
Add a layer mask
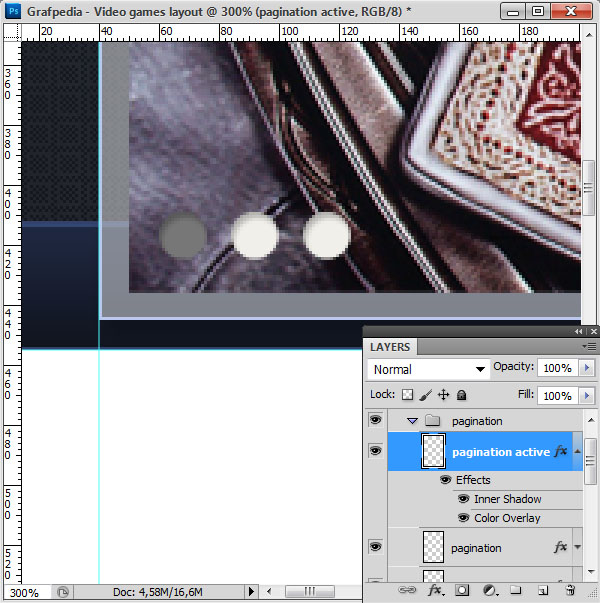(x=462, y=590)
